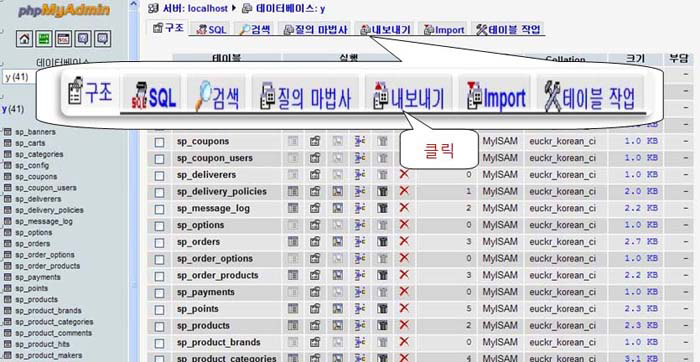Drop sp_payments with its red X icon
700x362 pixels.
pyautogui.click(x=404, y=291)
